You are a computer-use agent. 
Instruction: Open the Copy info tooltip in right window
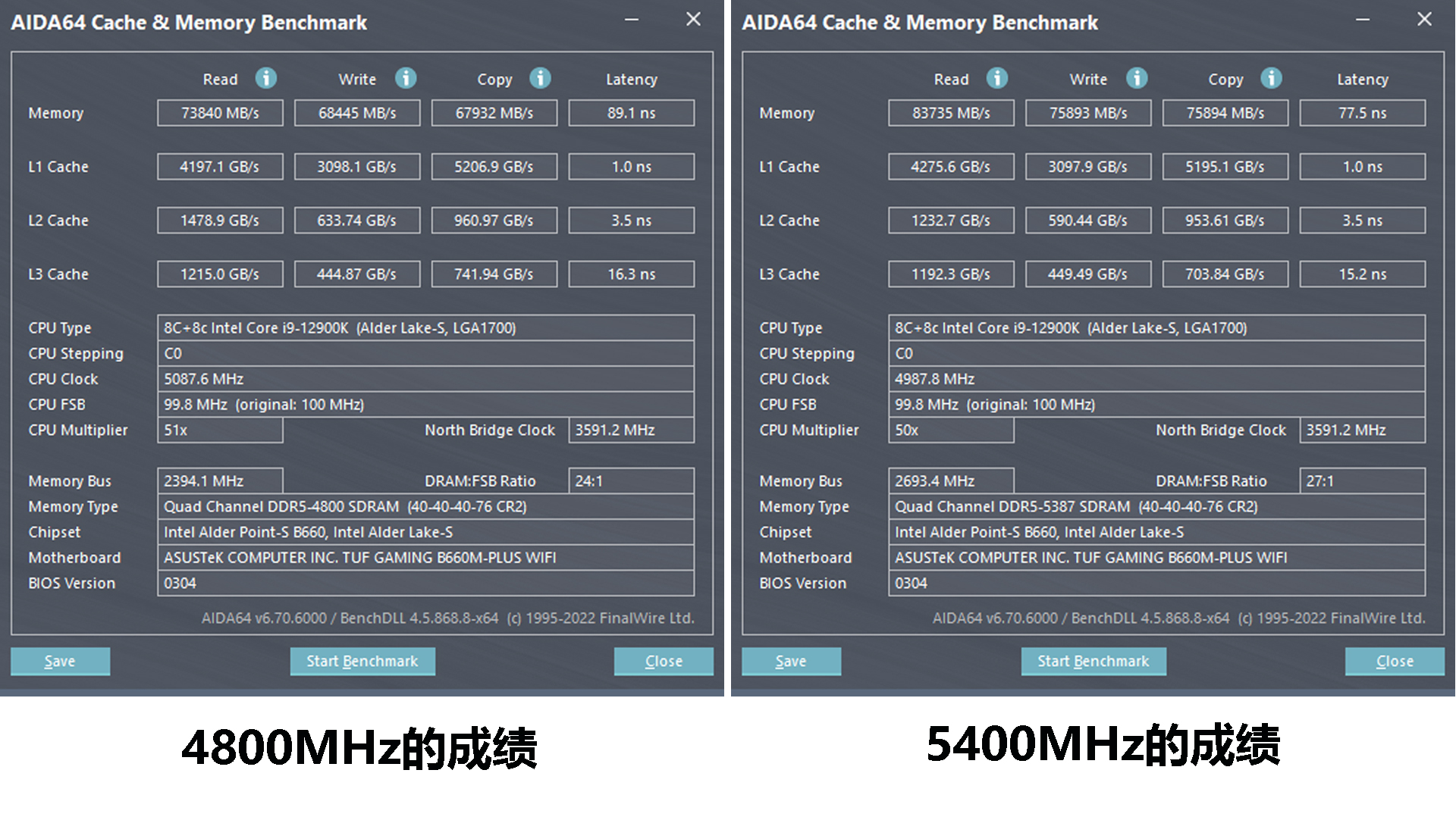(1272, 78)
